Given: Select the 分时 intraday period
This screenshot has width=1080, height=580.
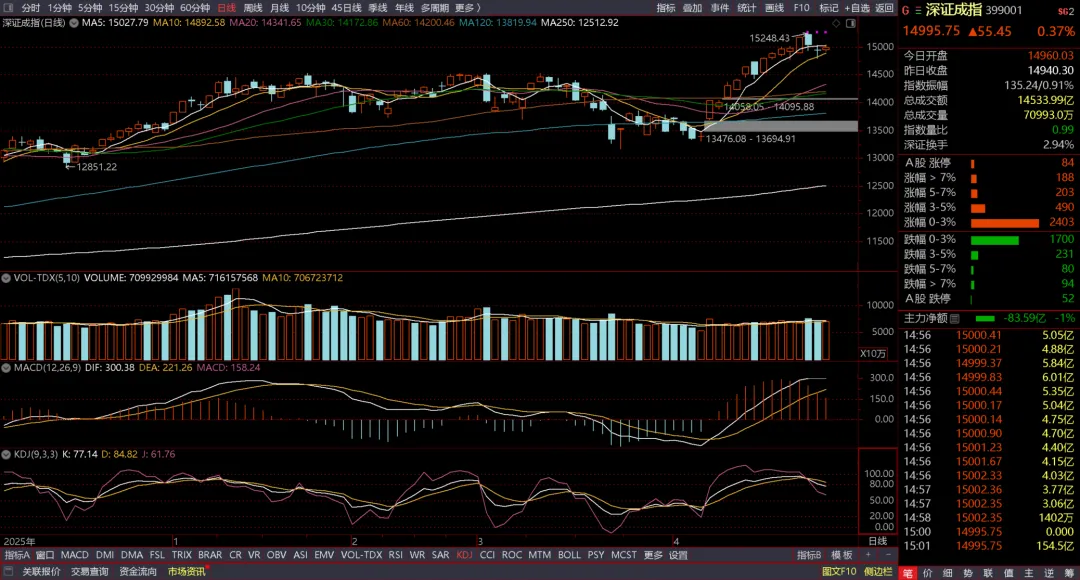Looking at the screenshot, I should pyautogui.click(x=30, y=8).
